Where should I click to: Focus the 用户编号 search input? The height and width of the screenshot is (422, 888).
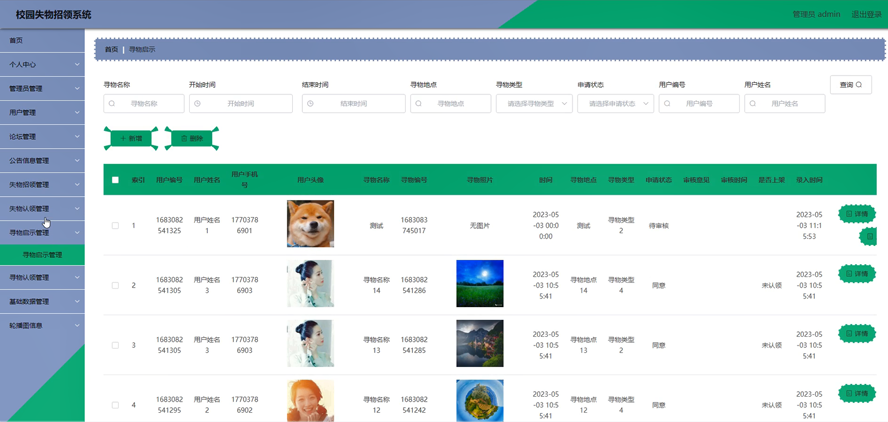click(x=699, y=104)
